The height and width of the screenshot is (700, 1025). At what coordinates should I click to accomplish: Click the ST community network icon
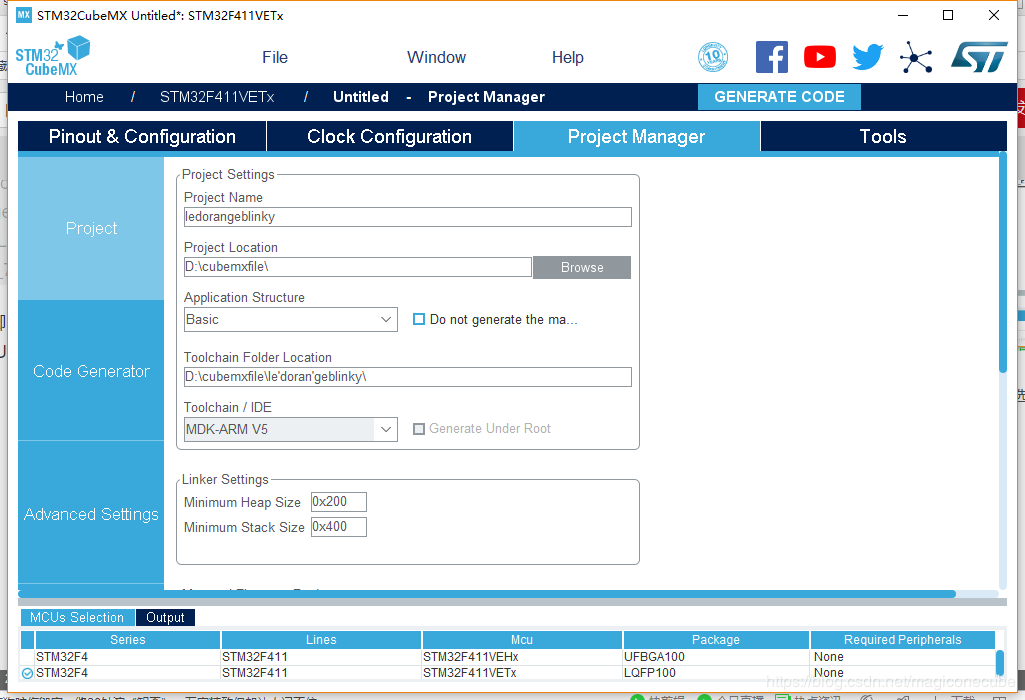(916, 57)
